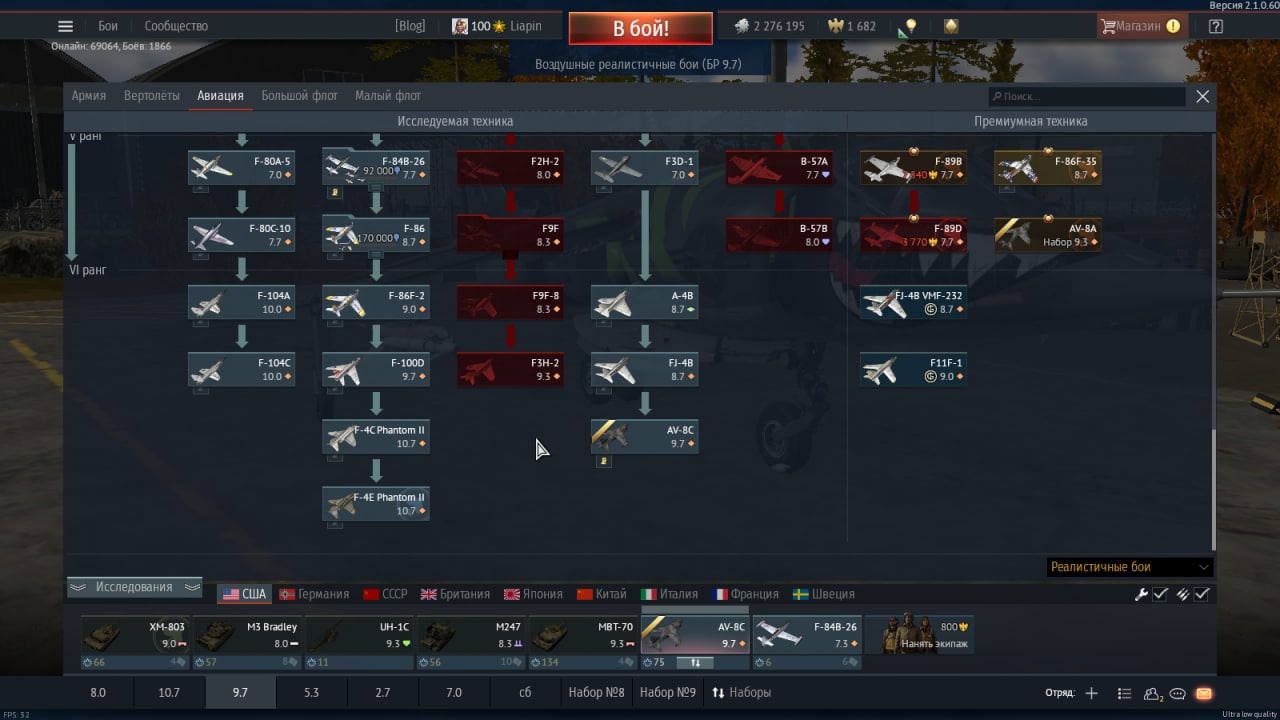Open the game mode dropdown Реалистичные бои

(x=1130, y=567)
